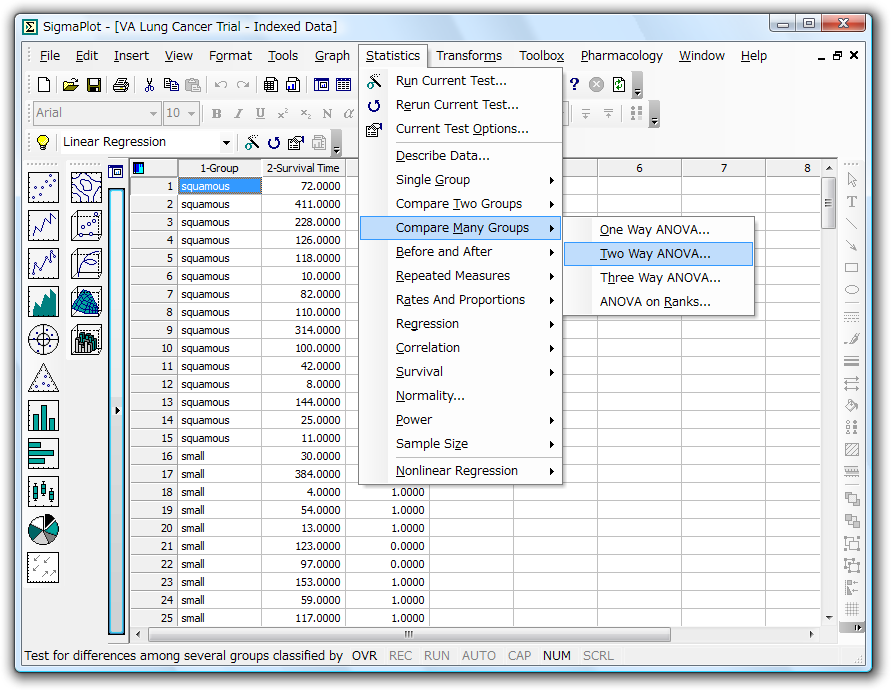The image size is (891, 690).
Task: Click the Power submenu item
Action: (461, 420)
